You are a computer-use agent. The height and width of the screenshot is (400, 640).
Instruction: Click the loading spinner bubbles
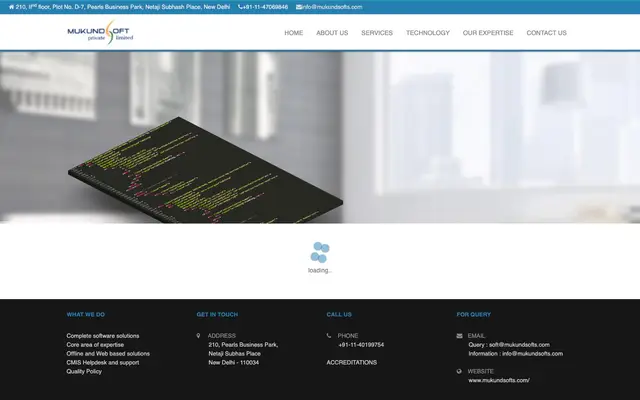coord(320,252)
